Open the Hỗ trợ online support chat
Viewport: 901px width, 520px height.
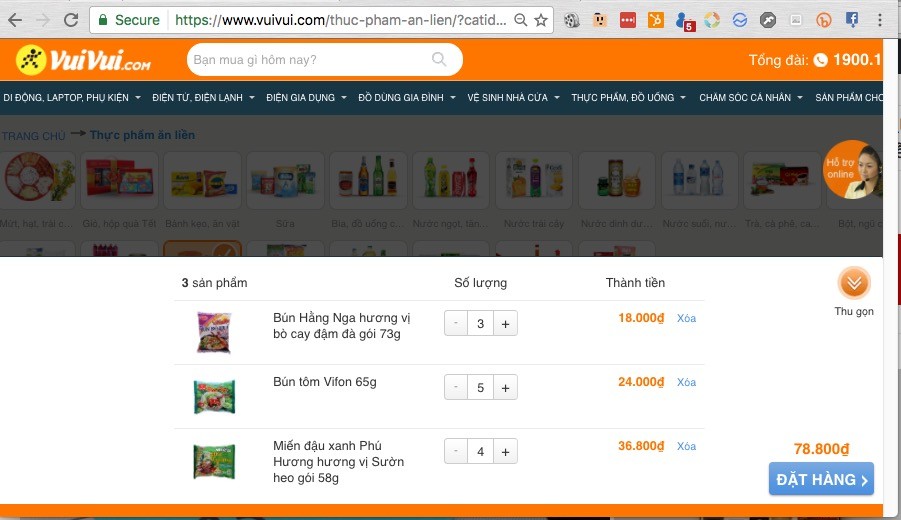click(853, 170)
